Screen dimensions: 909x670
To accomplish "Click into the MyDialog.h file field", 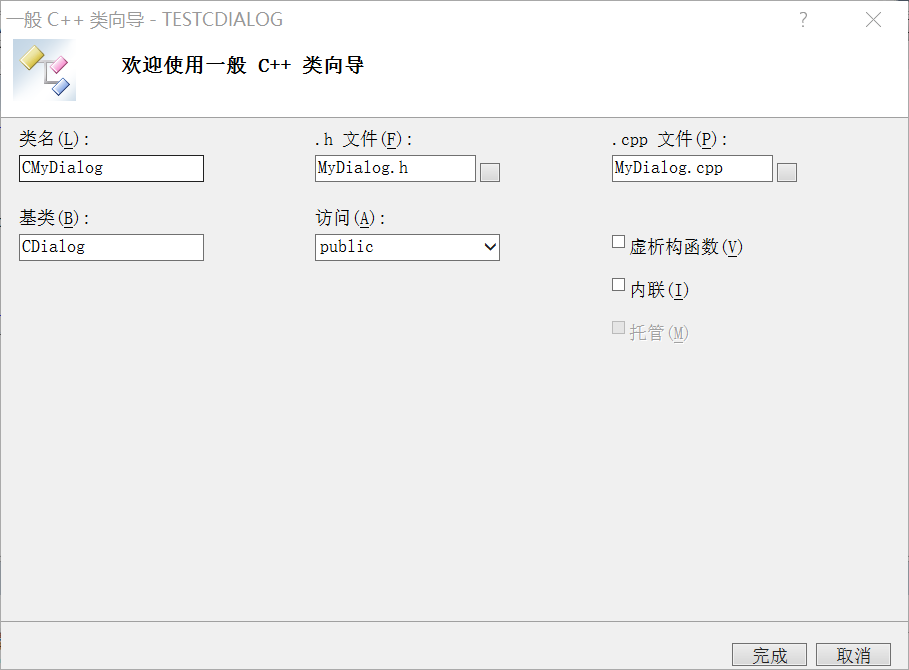I will click(x=395, y=168).
